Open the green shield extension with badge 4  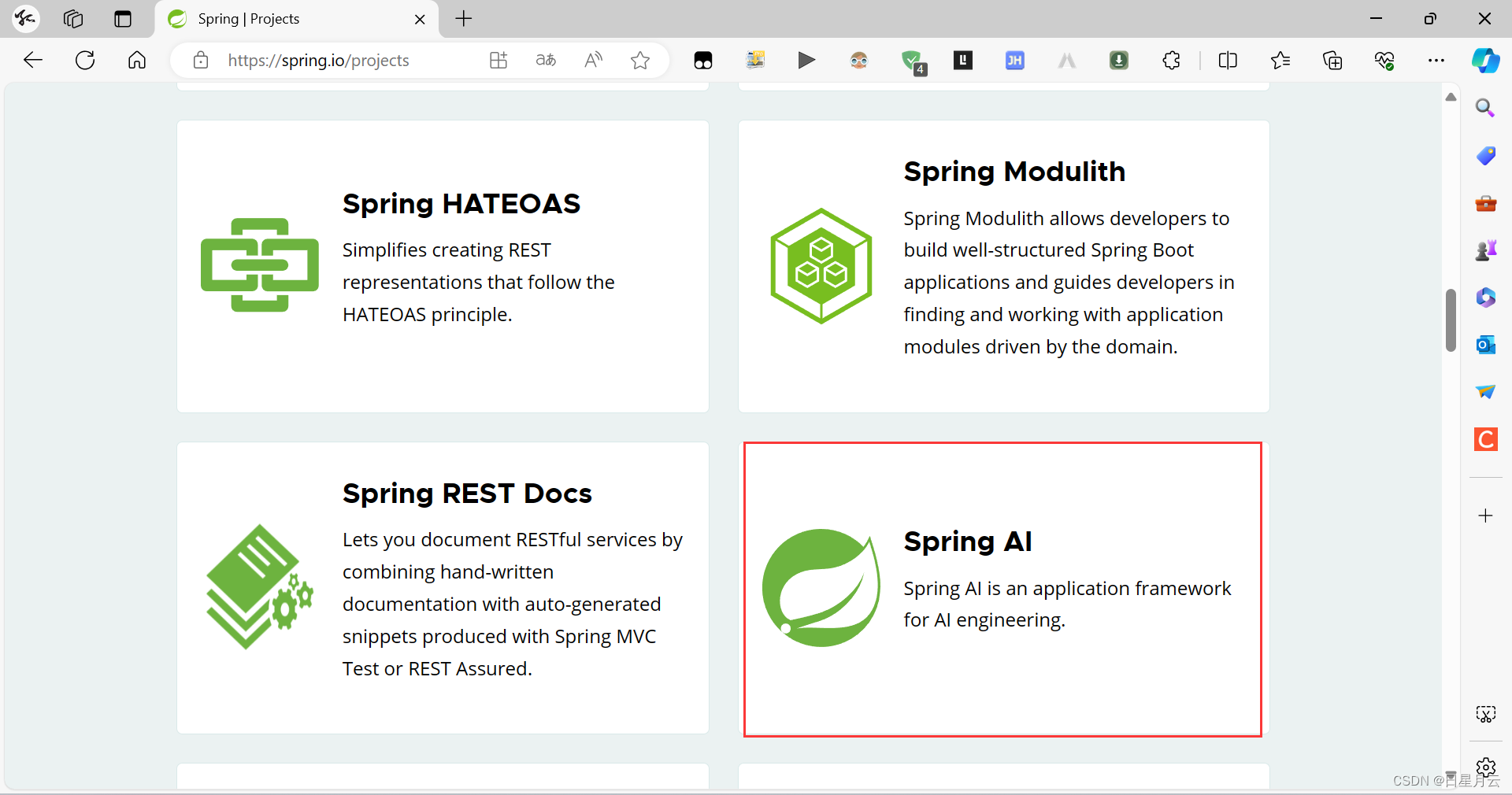(913, 61)
